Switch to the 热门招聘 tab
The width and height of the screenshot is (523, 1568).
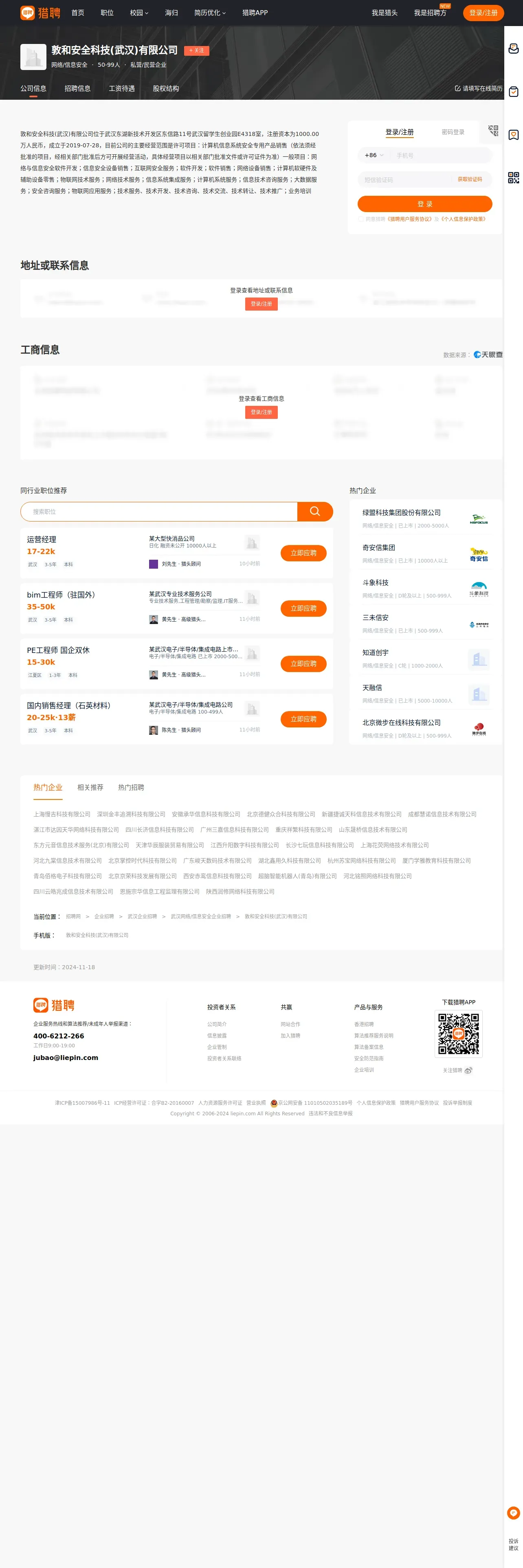pyautogui.click(x=131, y=787)
